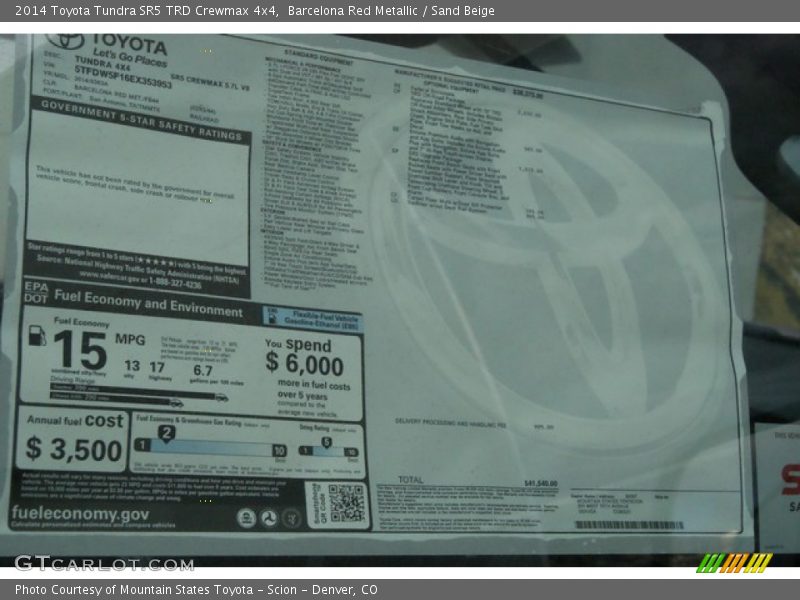This screenshot has width=800, height=600.
Task: Click the EPA DOT label badge
Action: (x=36, y=292)
